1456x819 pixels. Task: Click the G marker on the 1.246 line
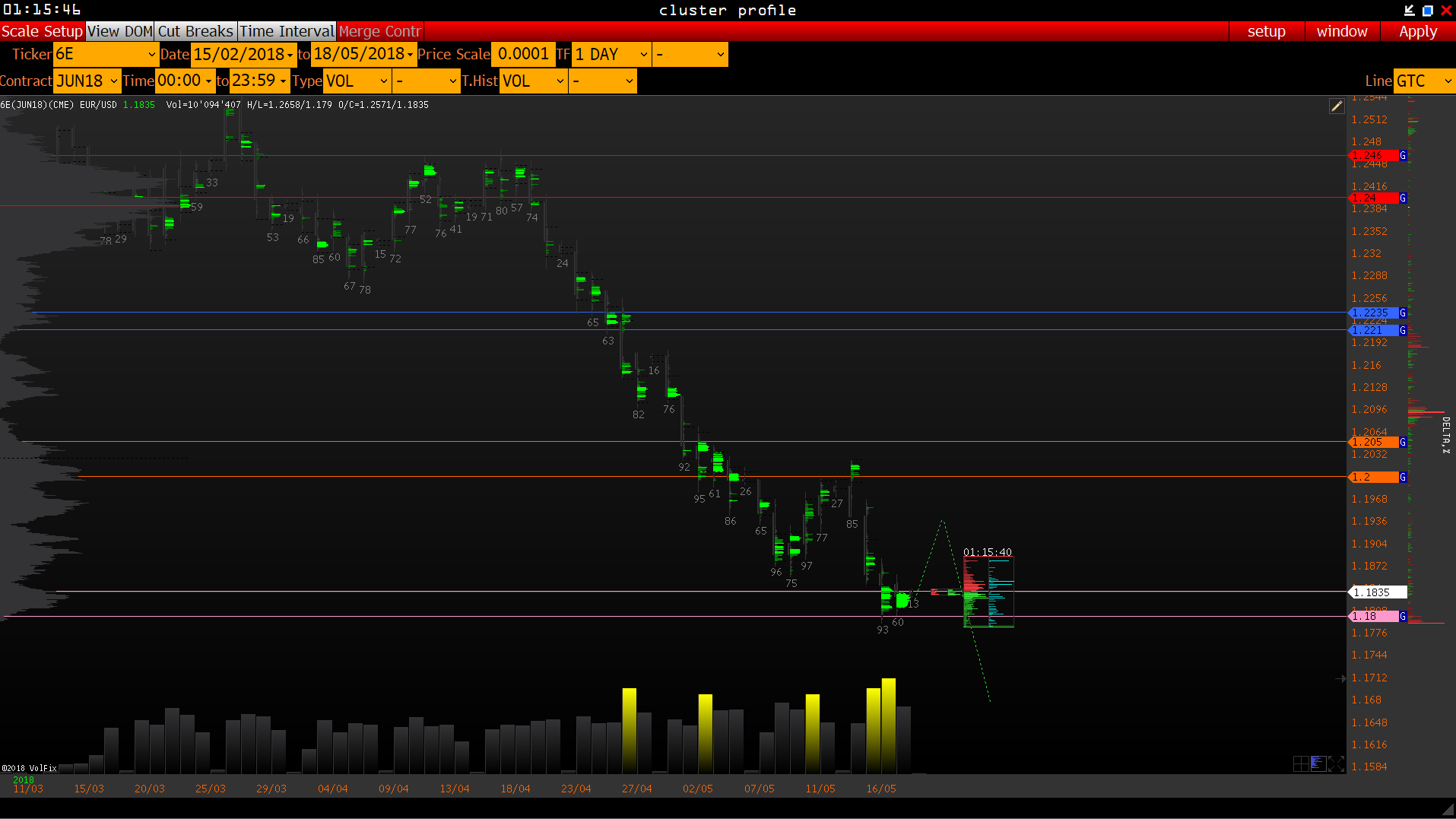coord(1403,155)
